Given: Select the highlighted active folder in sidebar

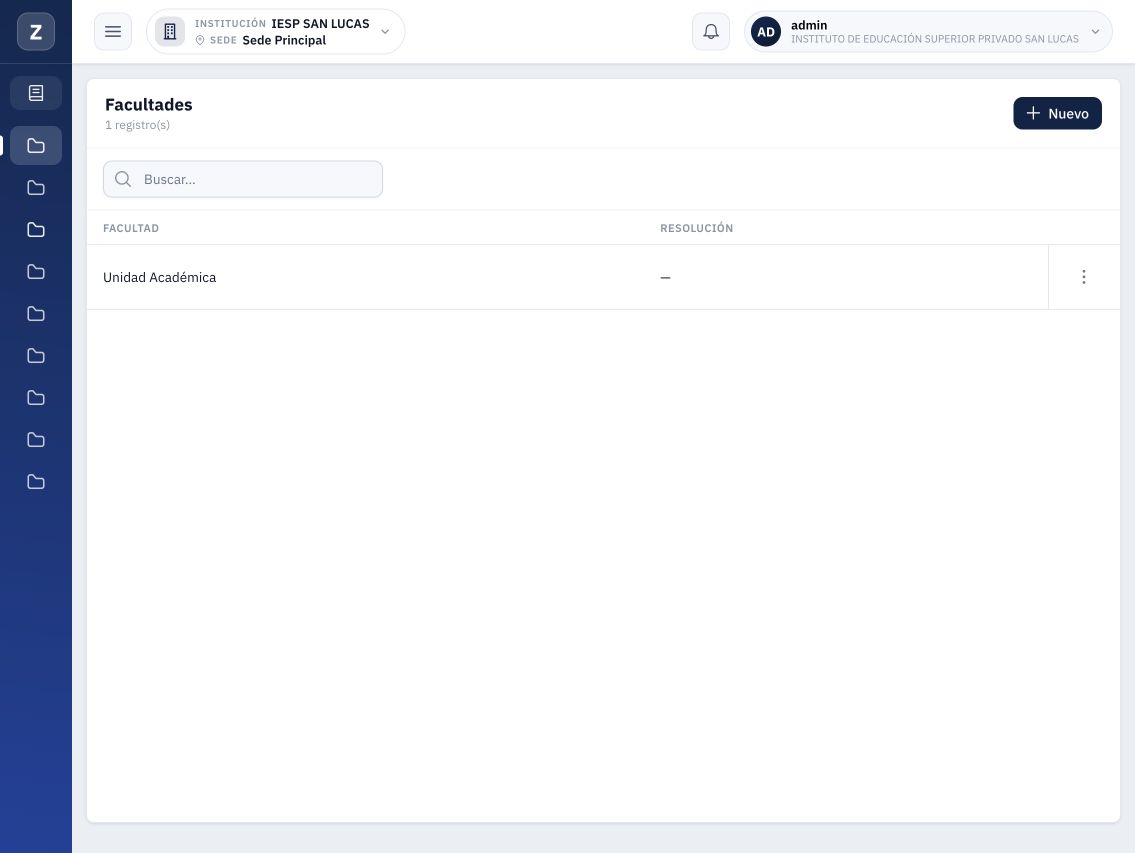Looking at the screenshot, I should (x=35, y=146).
